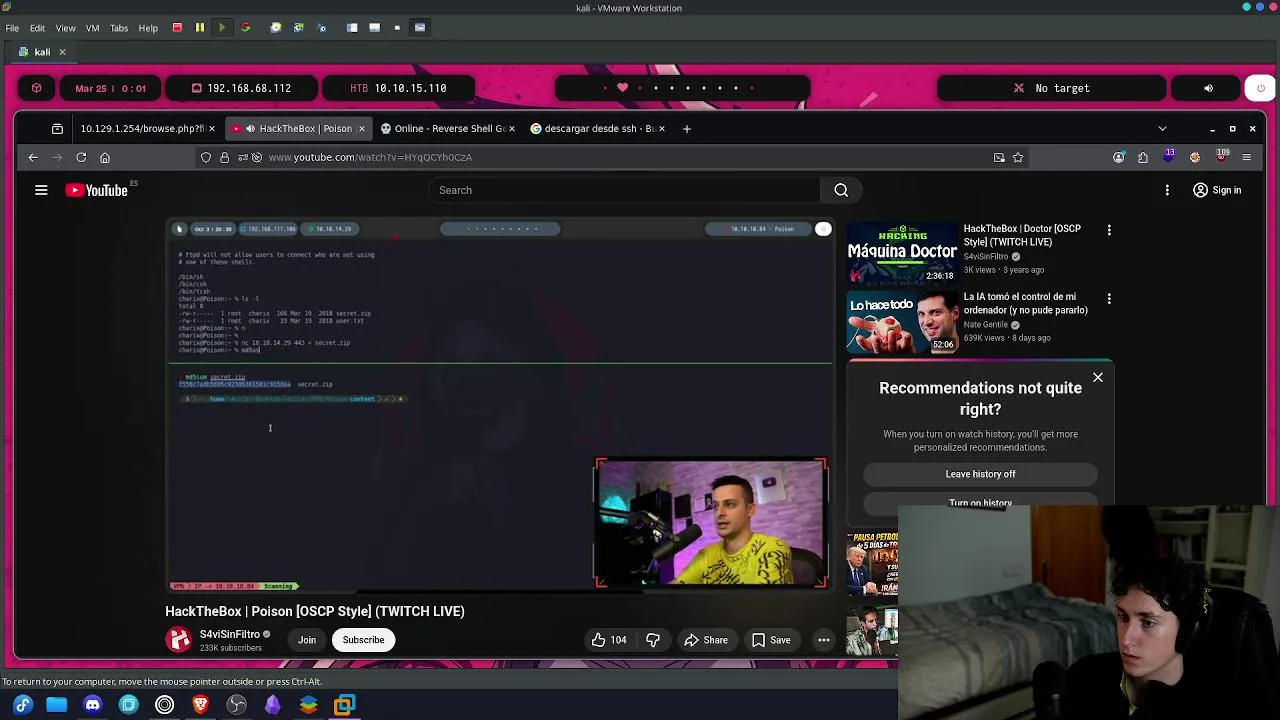Open the YouTube guide hamburger menu
Screen dimensions: 1280x720
point(41,190)
